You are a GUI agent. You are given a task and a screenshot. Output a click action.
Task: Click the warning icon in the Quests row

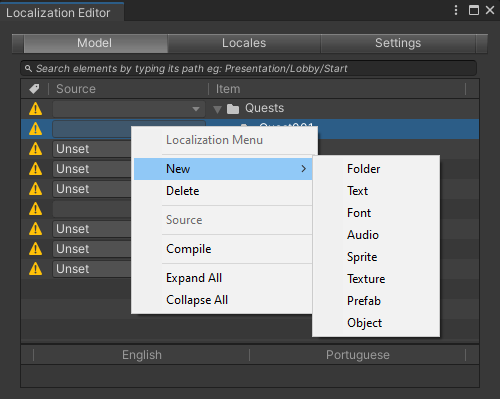pos(35,109)
